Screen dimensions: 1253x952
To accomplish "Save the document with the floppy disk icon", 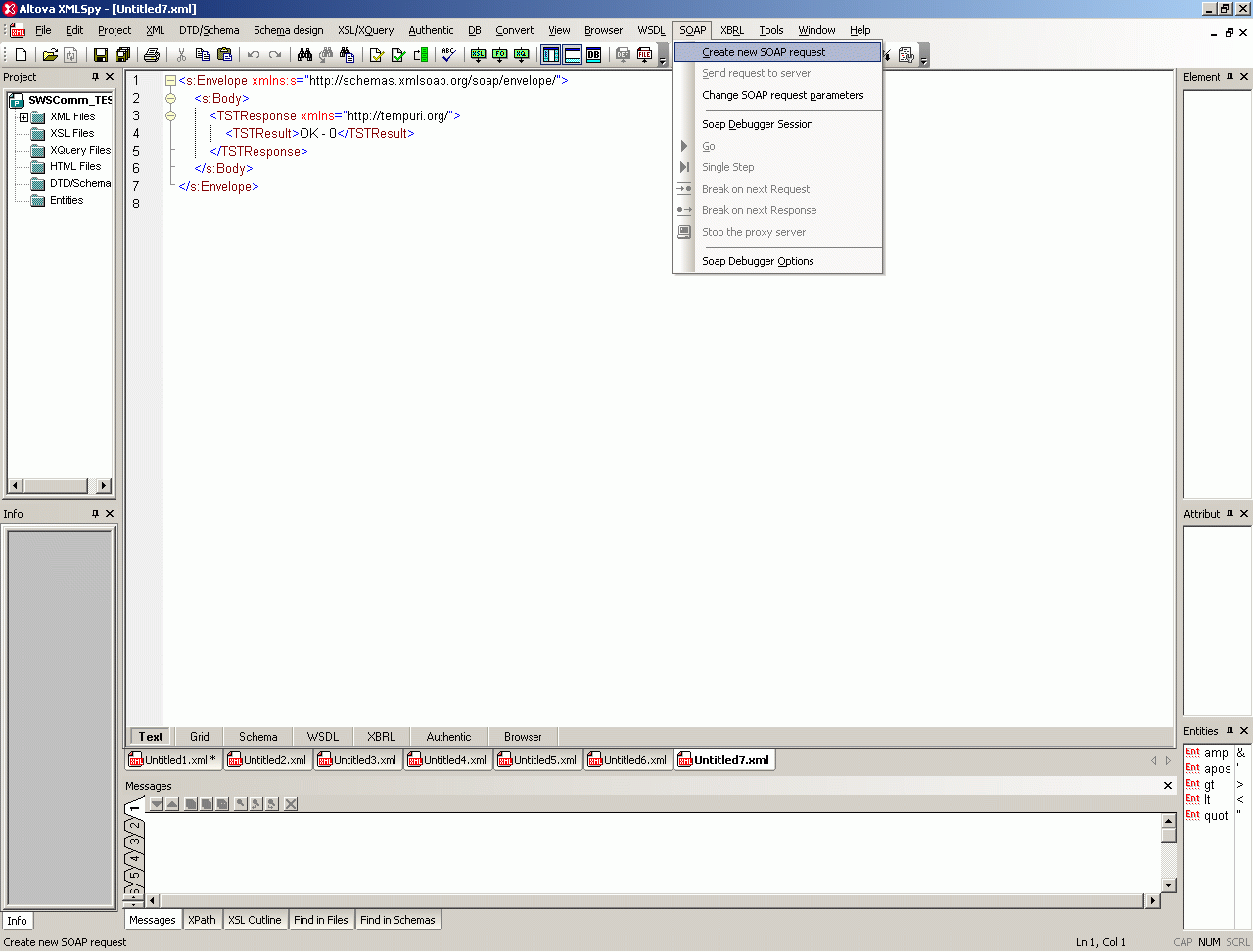I will 101,55.
